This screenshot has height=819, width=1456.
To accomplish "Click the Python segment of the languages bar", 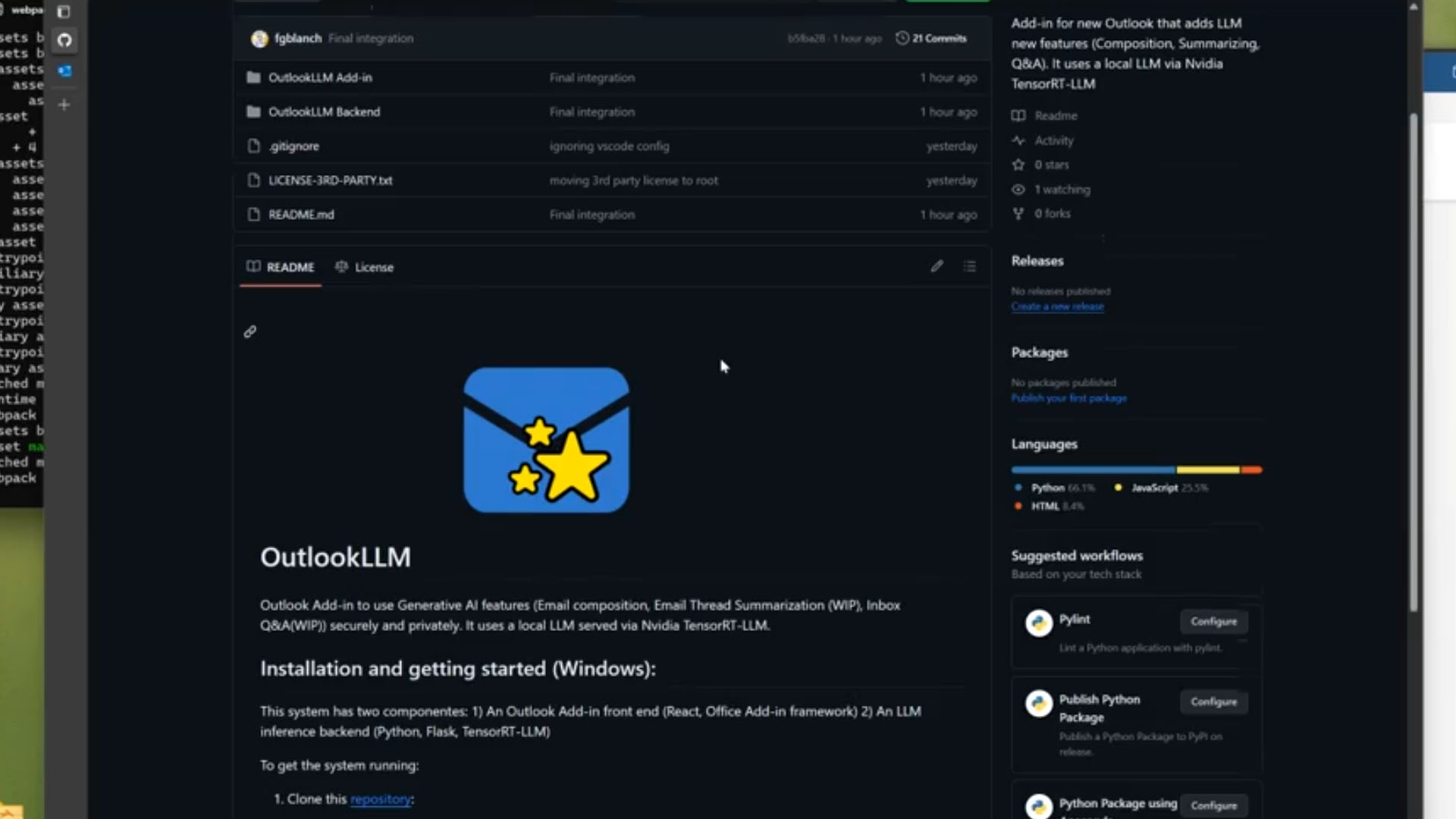I will pyautogui.click(x=1090, y=469).
